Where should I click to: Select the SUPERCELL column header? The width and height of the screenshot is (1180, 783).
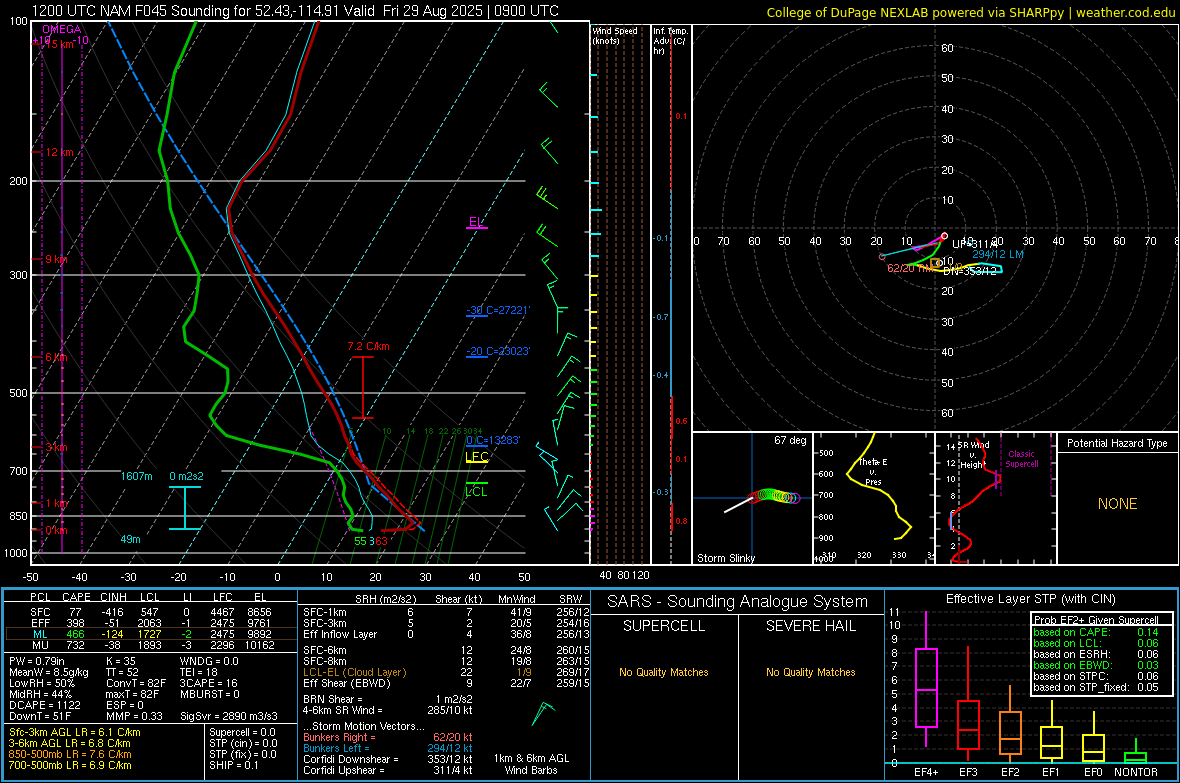click(x=664, y=626)
